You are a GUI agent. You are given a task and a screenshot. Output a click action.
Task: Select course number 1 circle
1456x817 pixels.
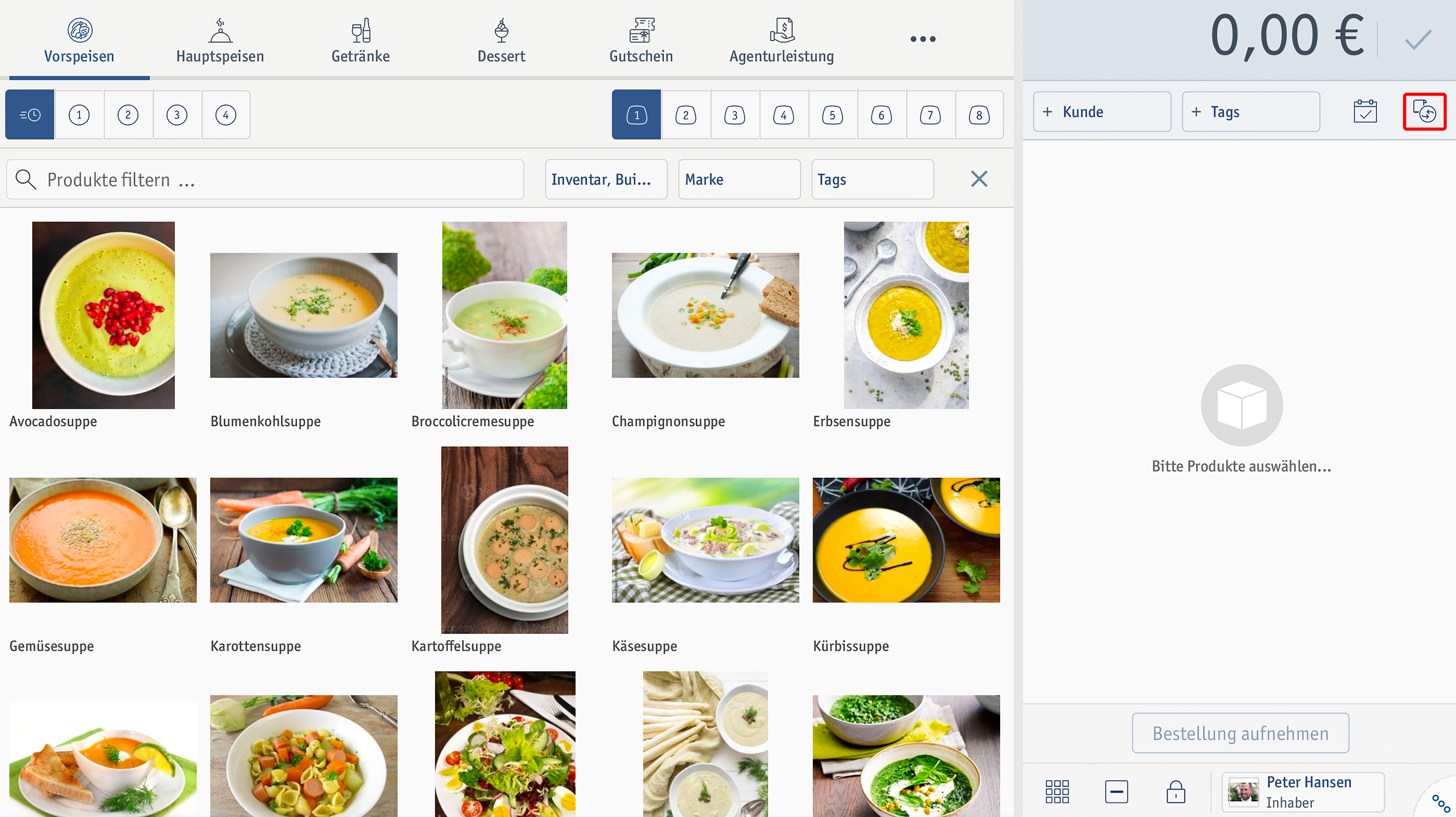pos(79,115)
